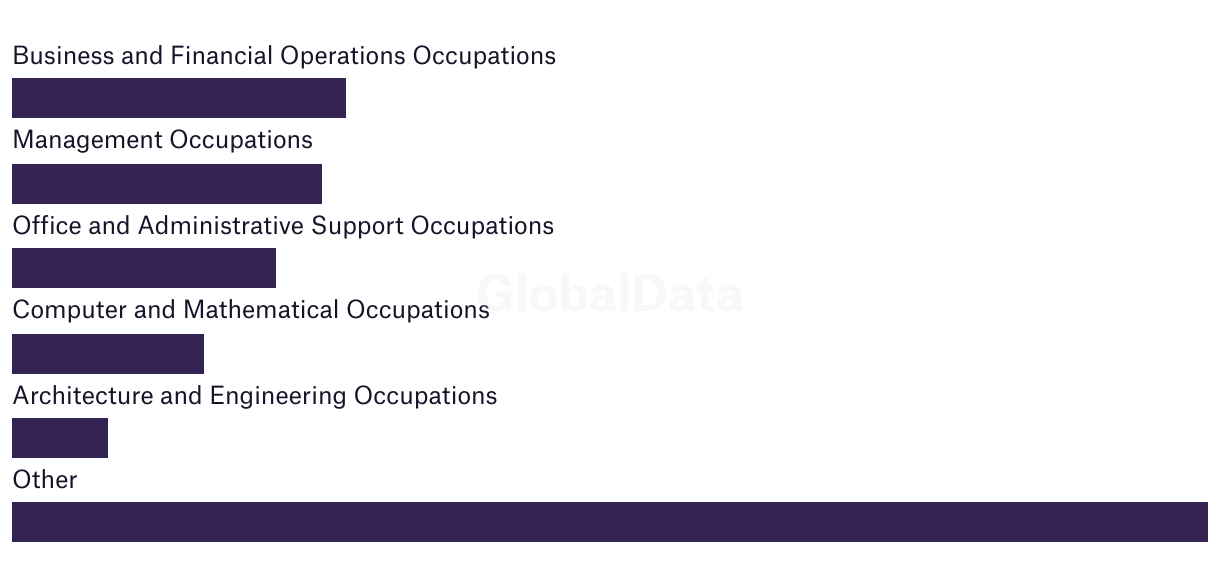The width and height of the screenshot is (1220, 586).
Task: Click the Architecture and Engineering Occupations bar
Action: tap(60, 438)
